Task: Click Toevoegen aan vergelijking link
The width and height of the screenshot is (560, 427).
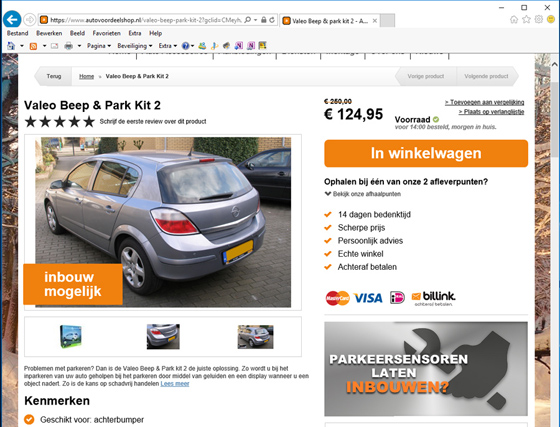Action: click(484, 102)
